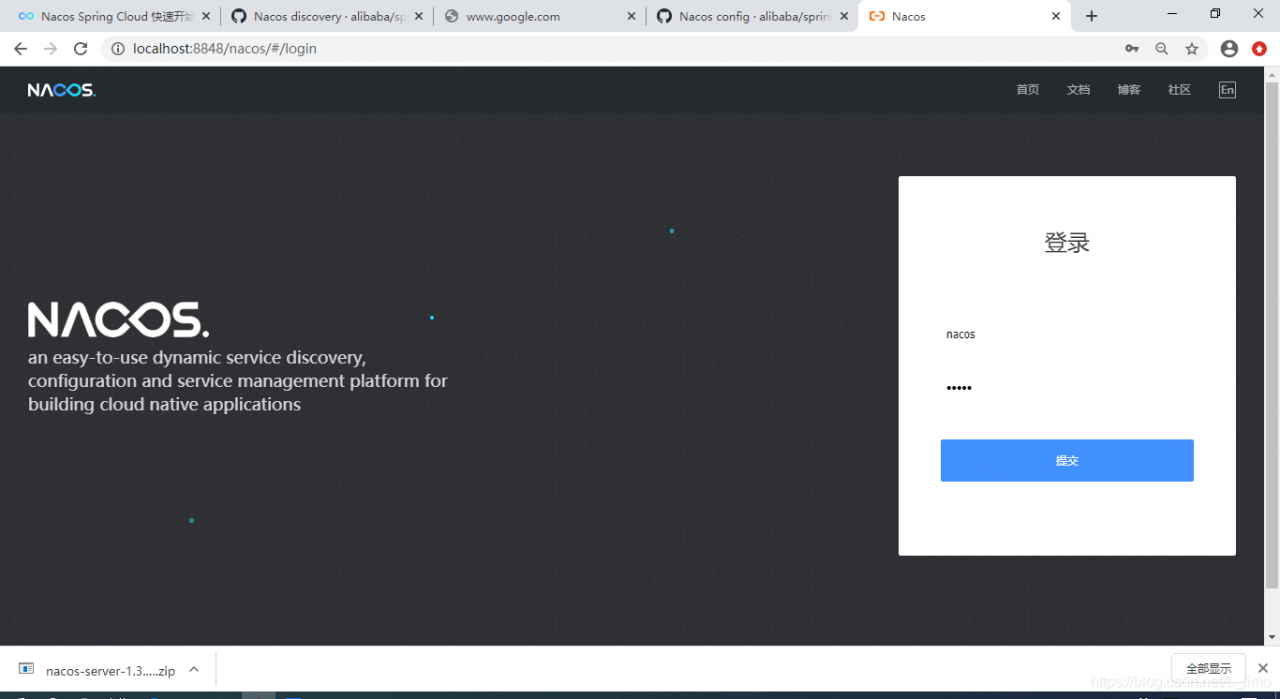The image size is (1280, 699).
Task: Click the 提交 submit button
Action: (1067, 460)
